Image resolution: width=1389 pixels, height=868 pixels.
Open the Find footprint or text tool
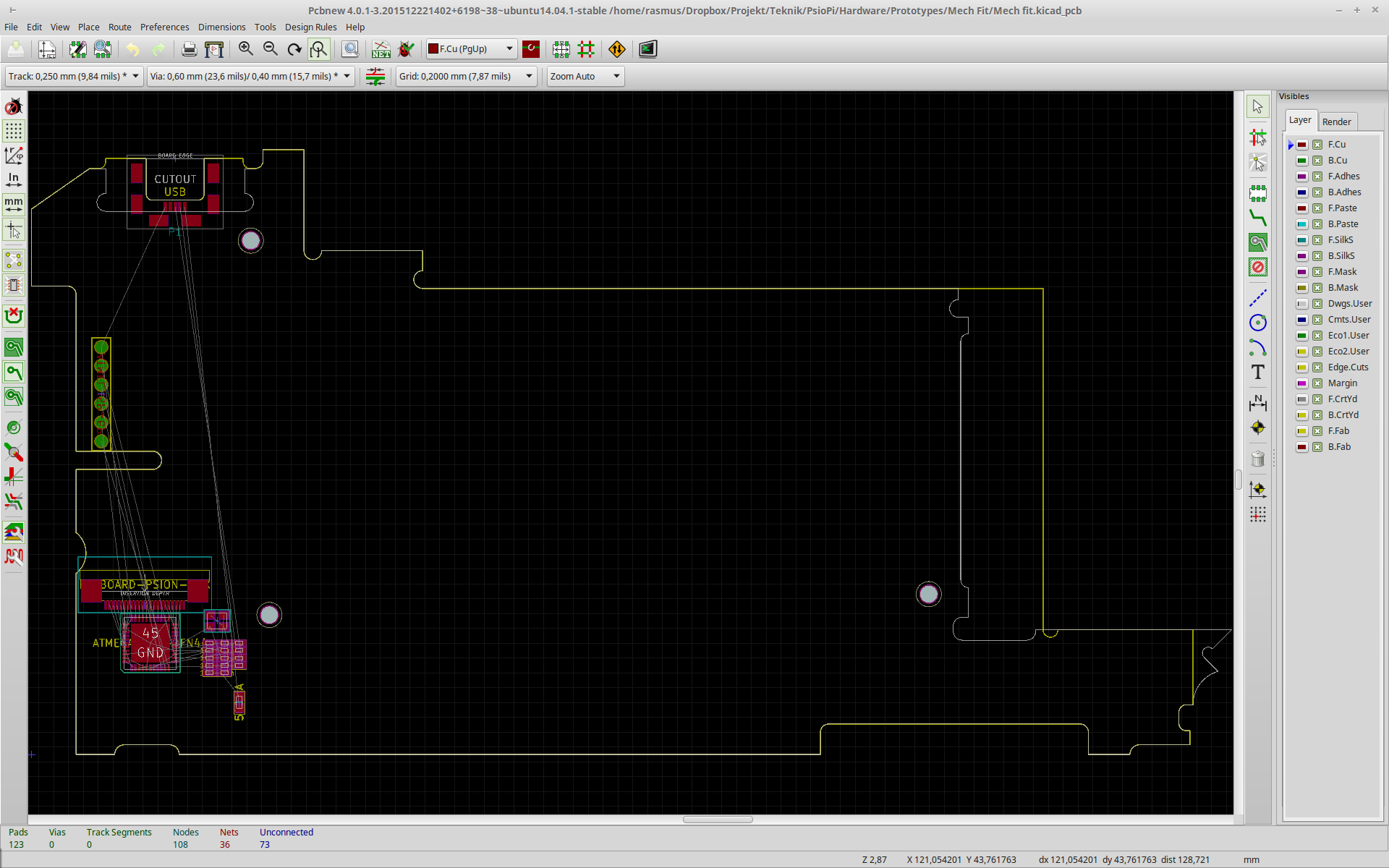350,49
